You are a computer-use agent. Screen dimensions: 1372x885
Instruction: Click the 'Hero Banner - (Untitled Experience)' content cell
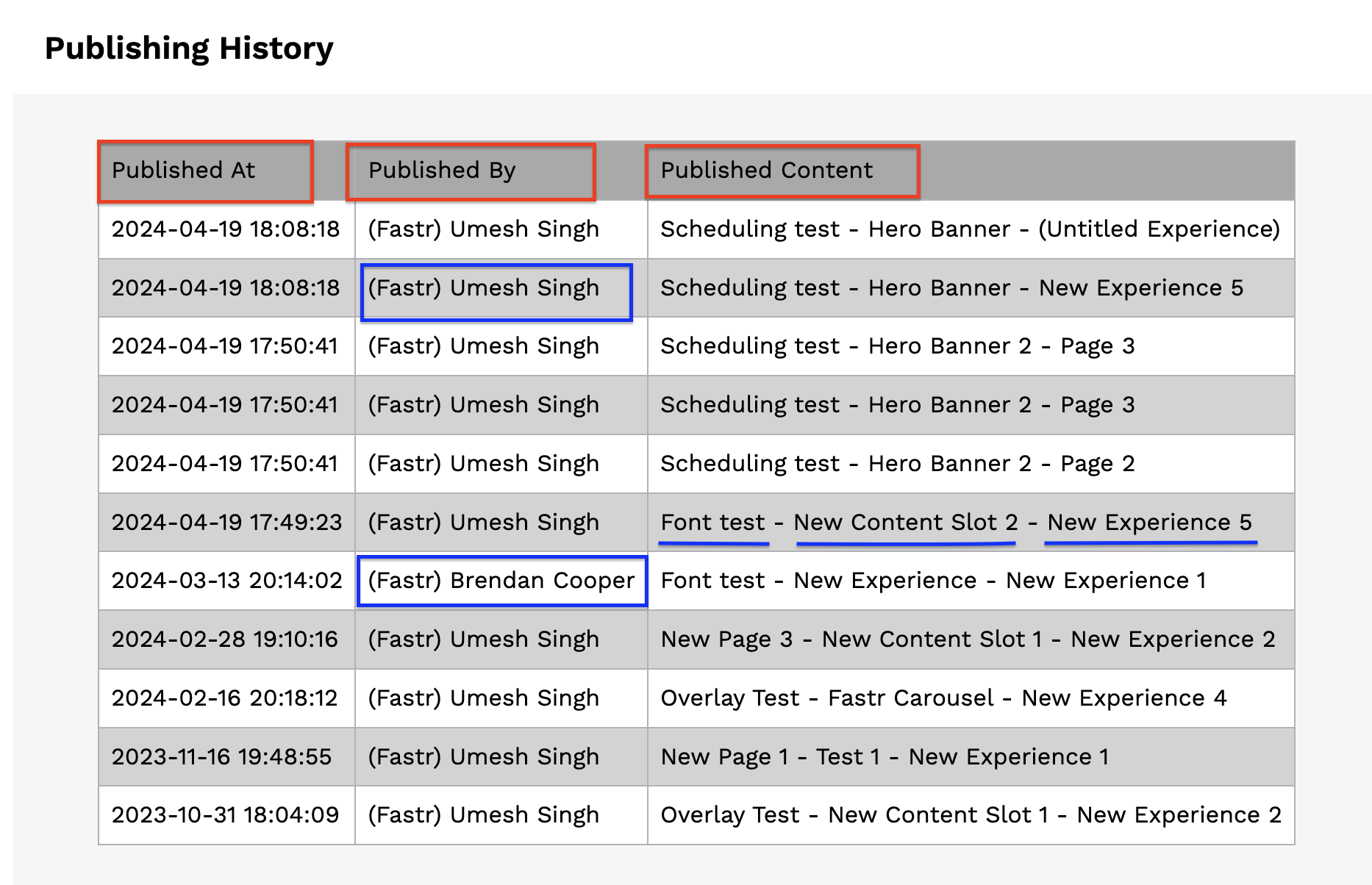(971, 229)
